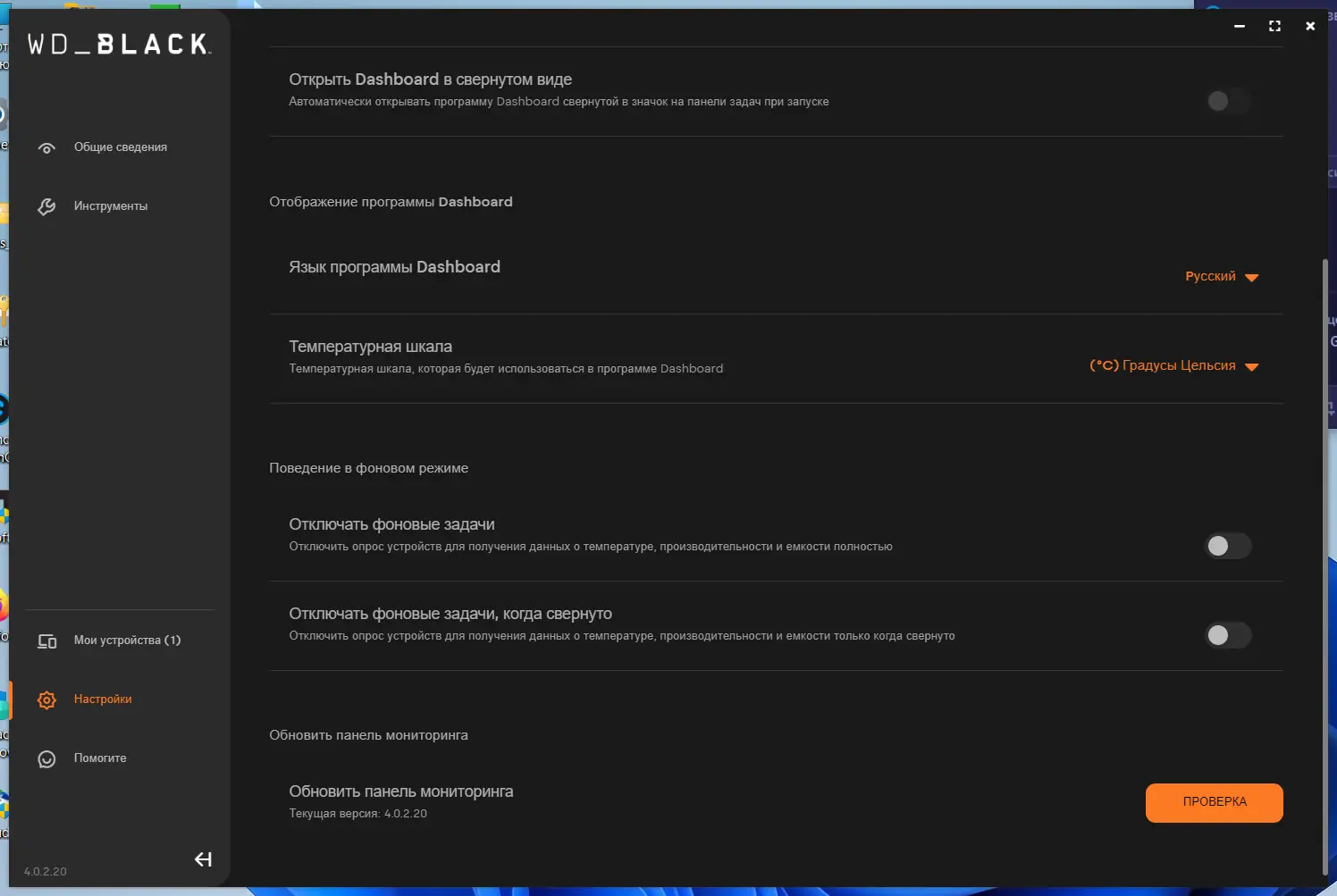Enable Отключать фоновые задачи switch
1337x896 pixels.
[x=1228, y=546]
